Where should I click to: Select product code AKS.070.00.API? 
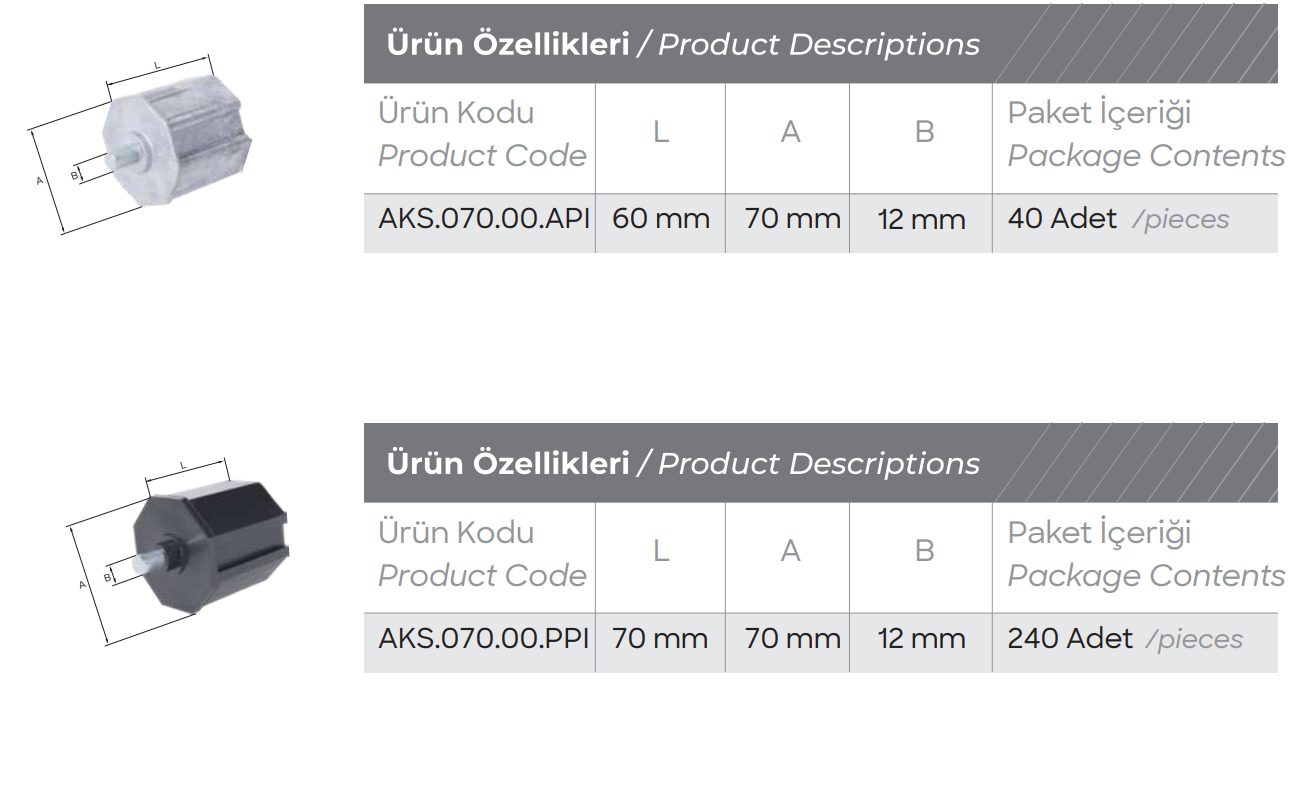point(483,219)
